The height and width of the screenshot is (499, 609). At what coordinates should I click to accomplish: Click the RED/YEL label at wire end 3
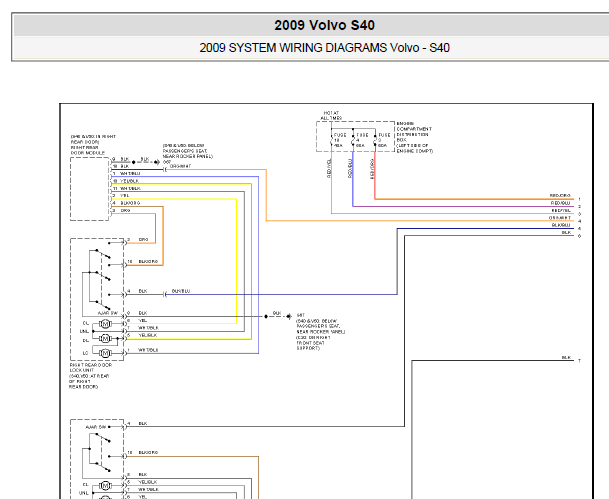point(561,210)
